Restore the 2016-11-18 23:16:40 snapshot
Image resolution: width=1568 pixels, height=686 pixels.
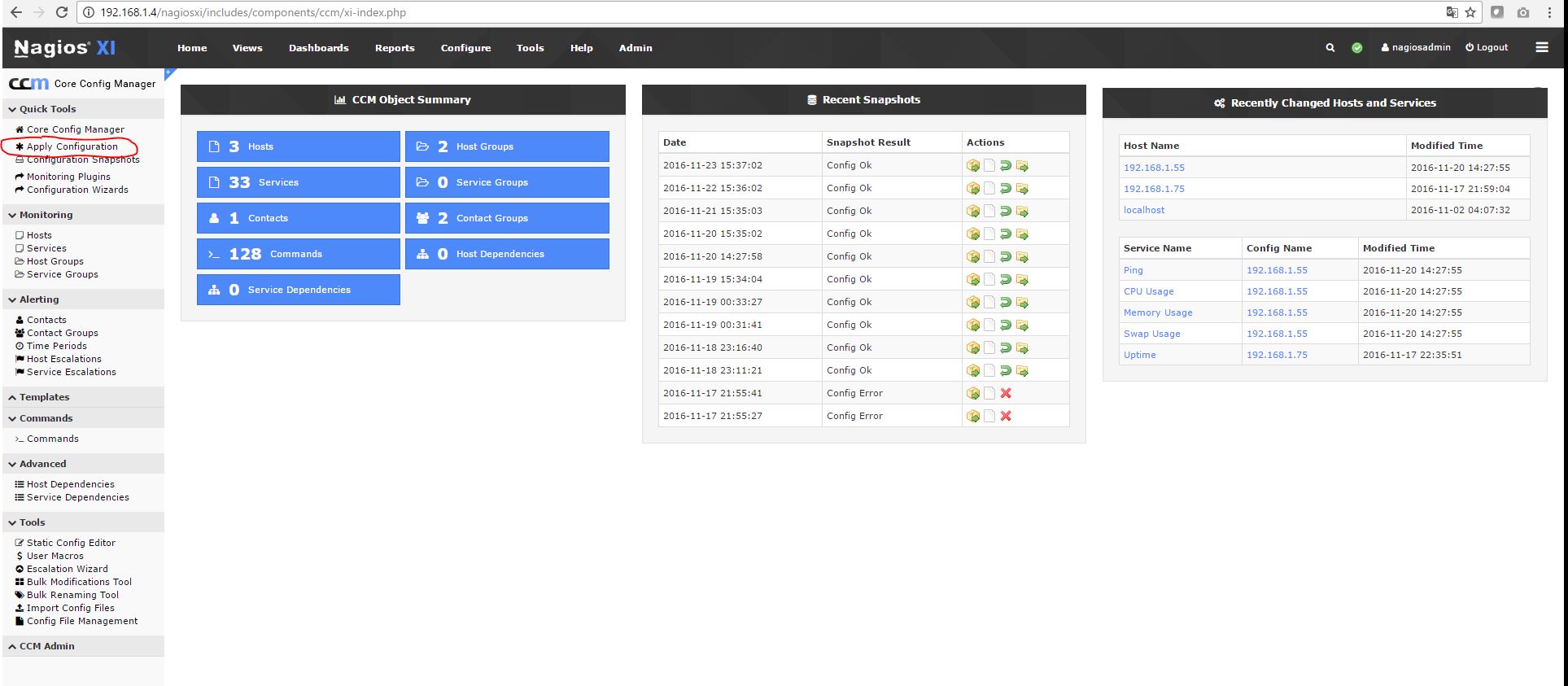[1006, 347]
